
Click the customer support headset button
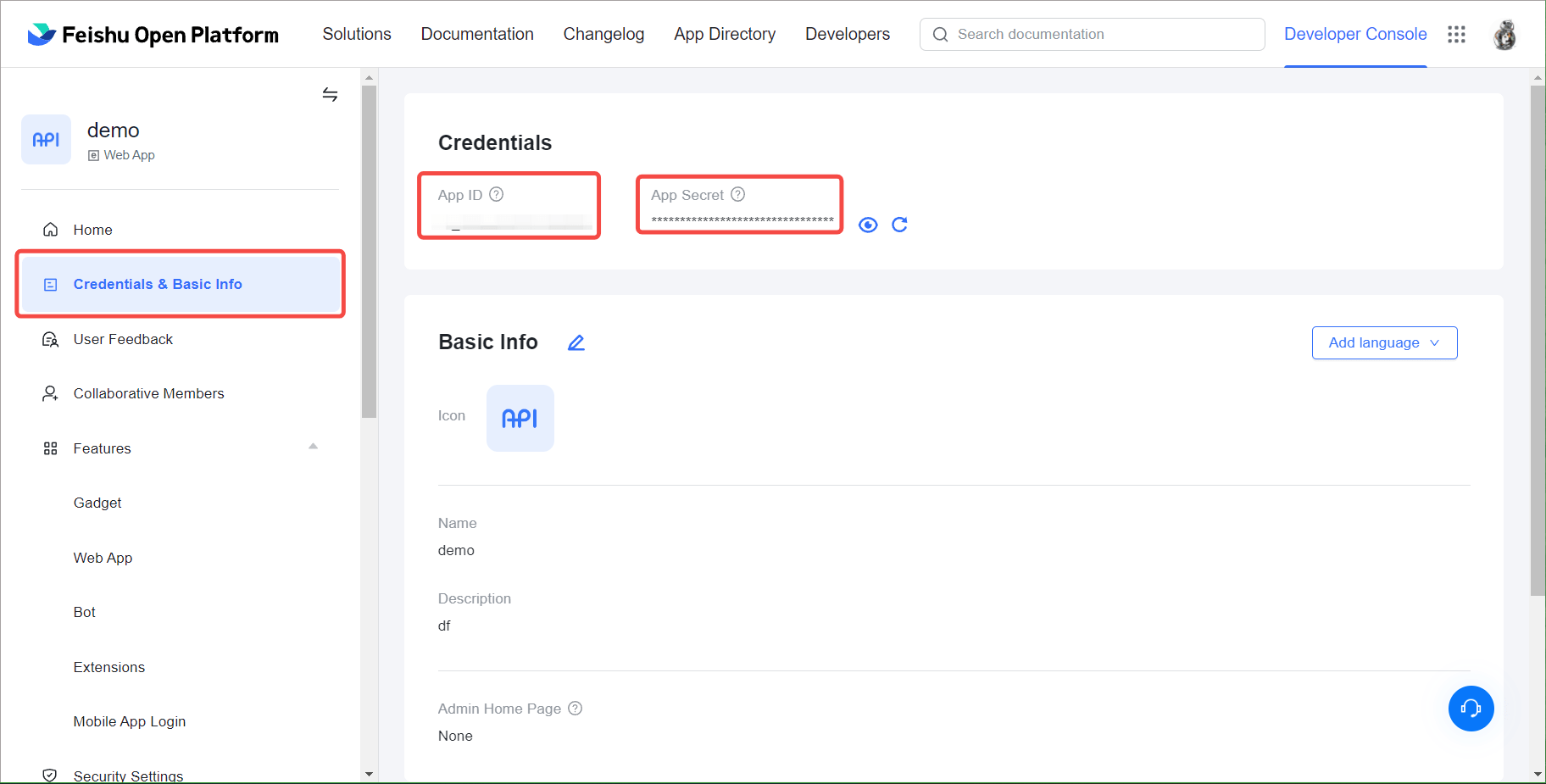coord(1471,709)
